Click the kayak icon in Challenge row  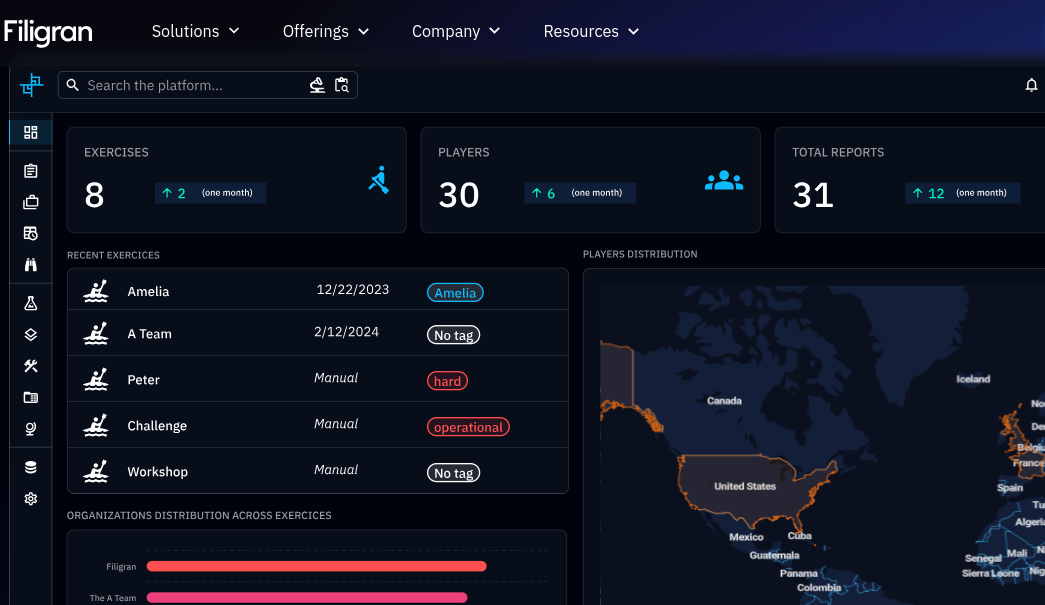tap(96, 425)
